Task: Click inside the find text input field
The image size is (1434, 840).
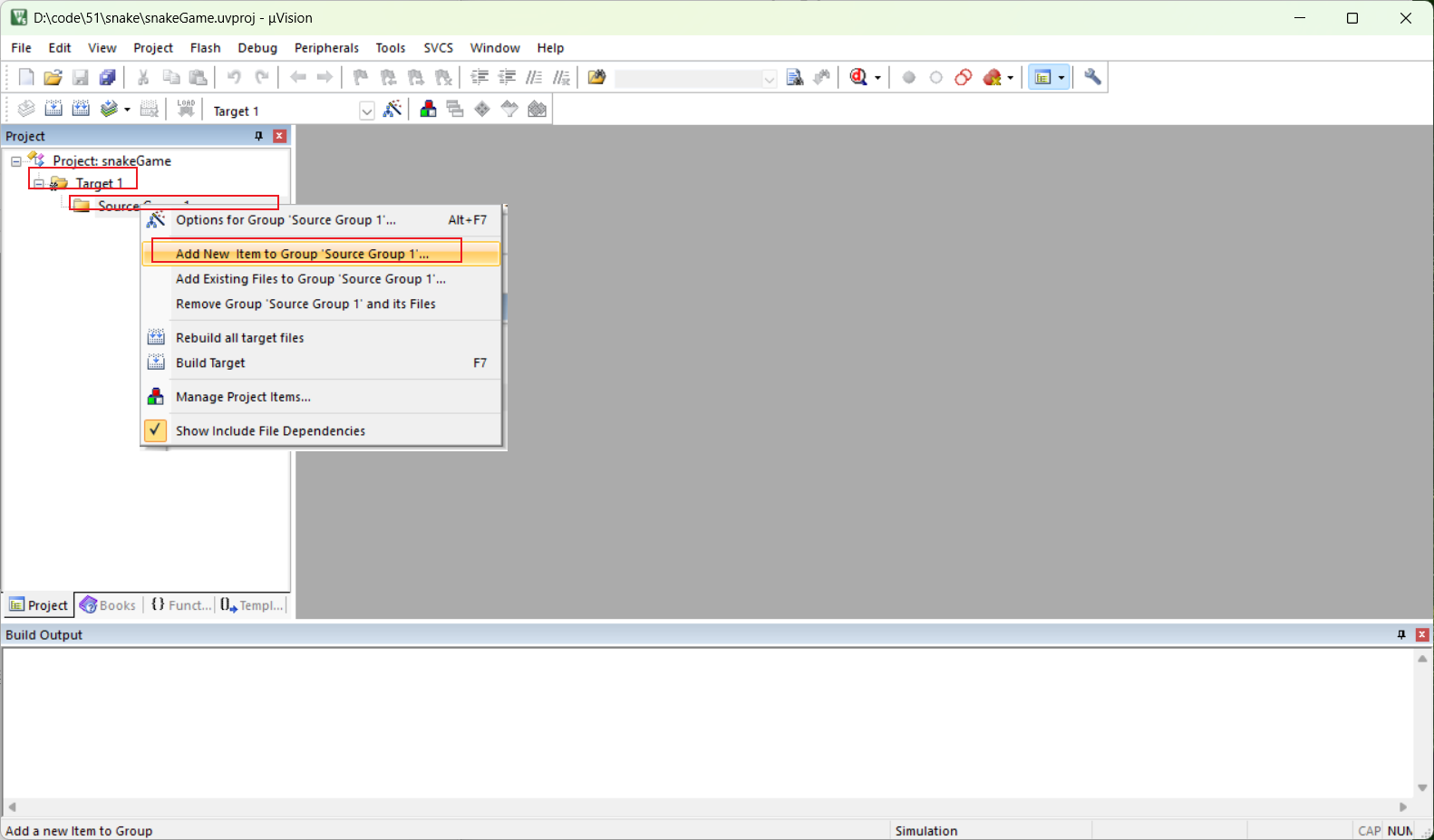Action: 688,79
